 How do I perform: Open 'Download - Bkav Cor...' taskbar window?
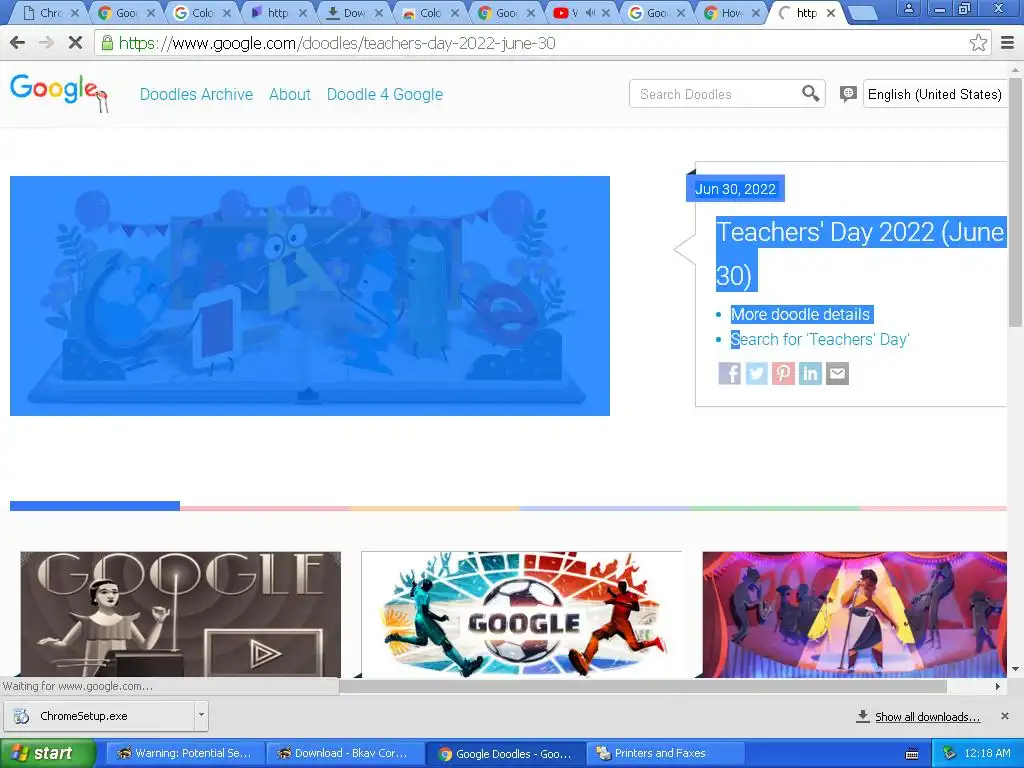(345, 753)
